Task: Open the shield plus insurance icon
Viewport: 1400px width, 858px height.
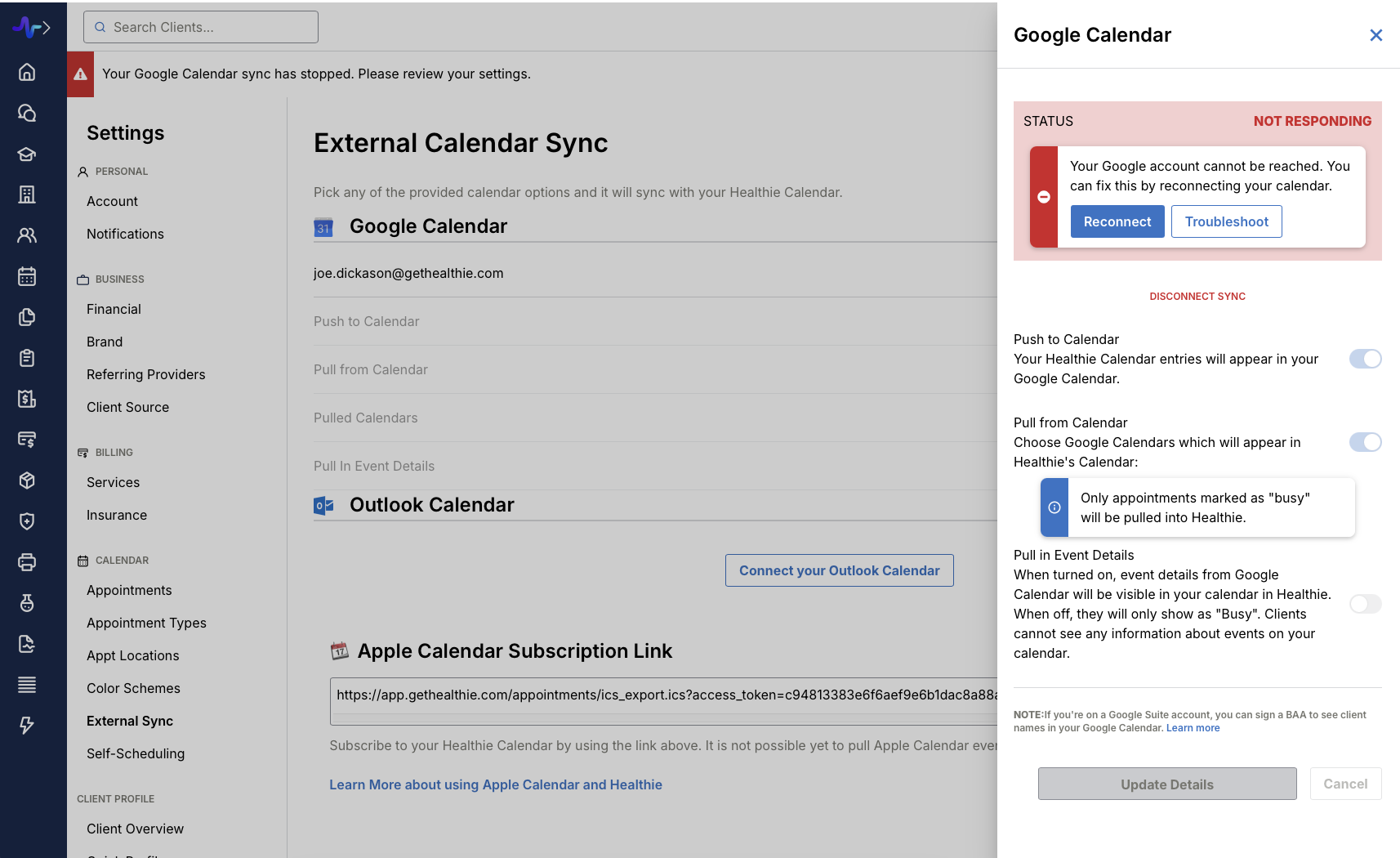Action: 27,521
